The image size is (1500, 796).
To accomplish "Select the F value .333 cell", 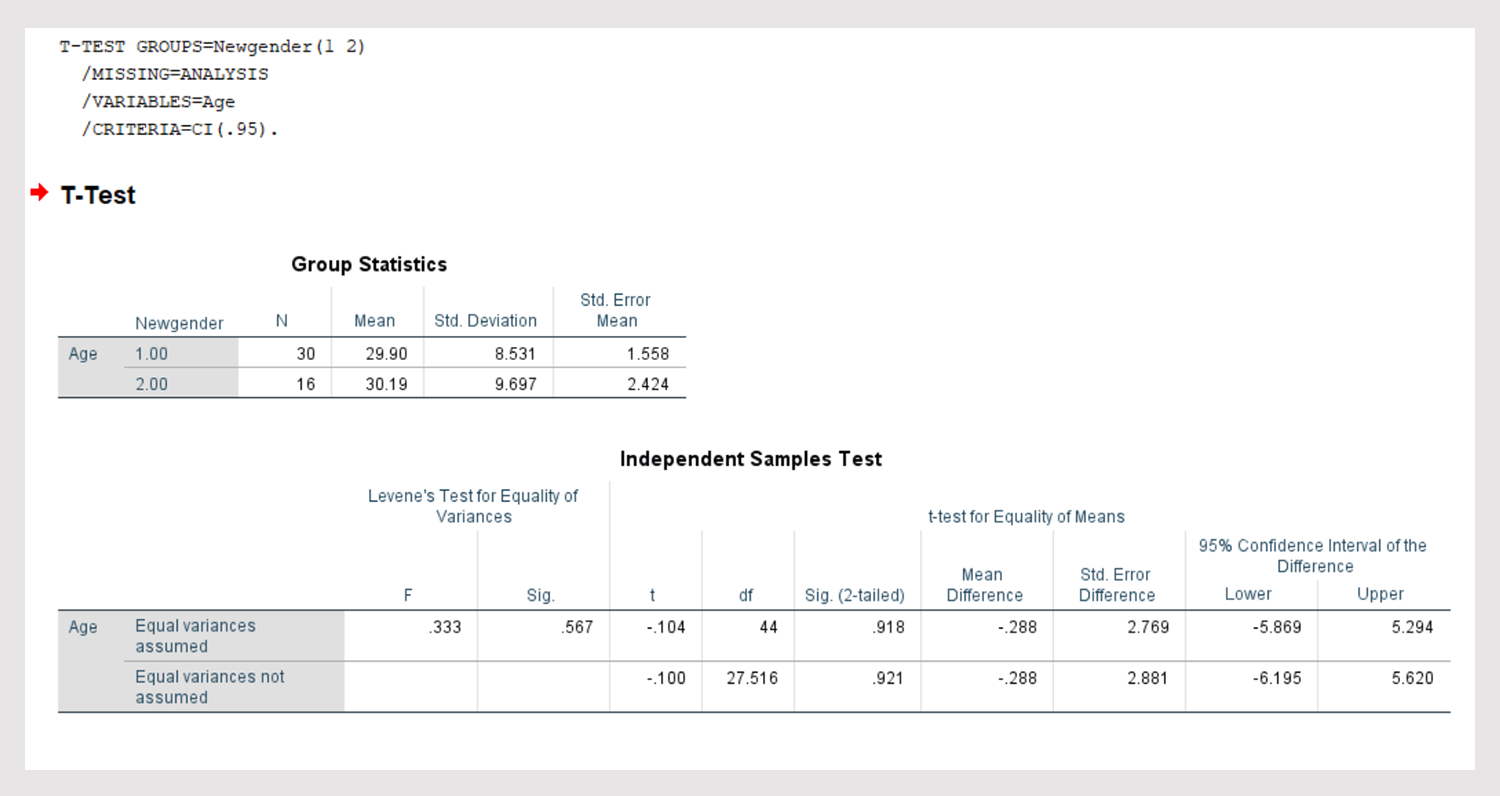I will coord(444,627).
